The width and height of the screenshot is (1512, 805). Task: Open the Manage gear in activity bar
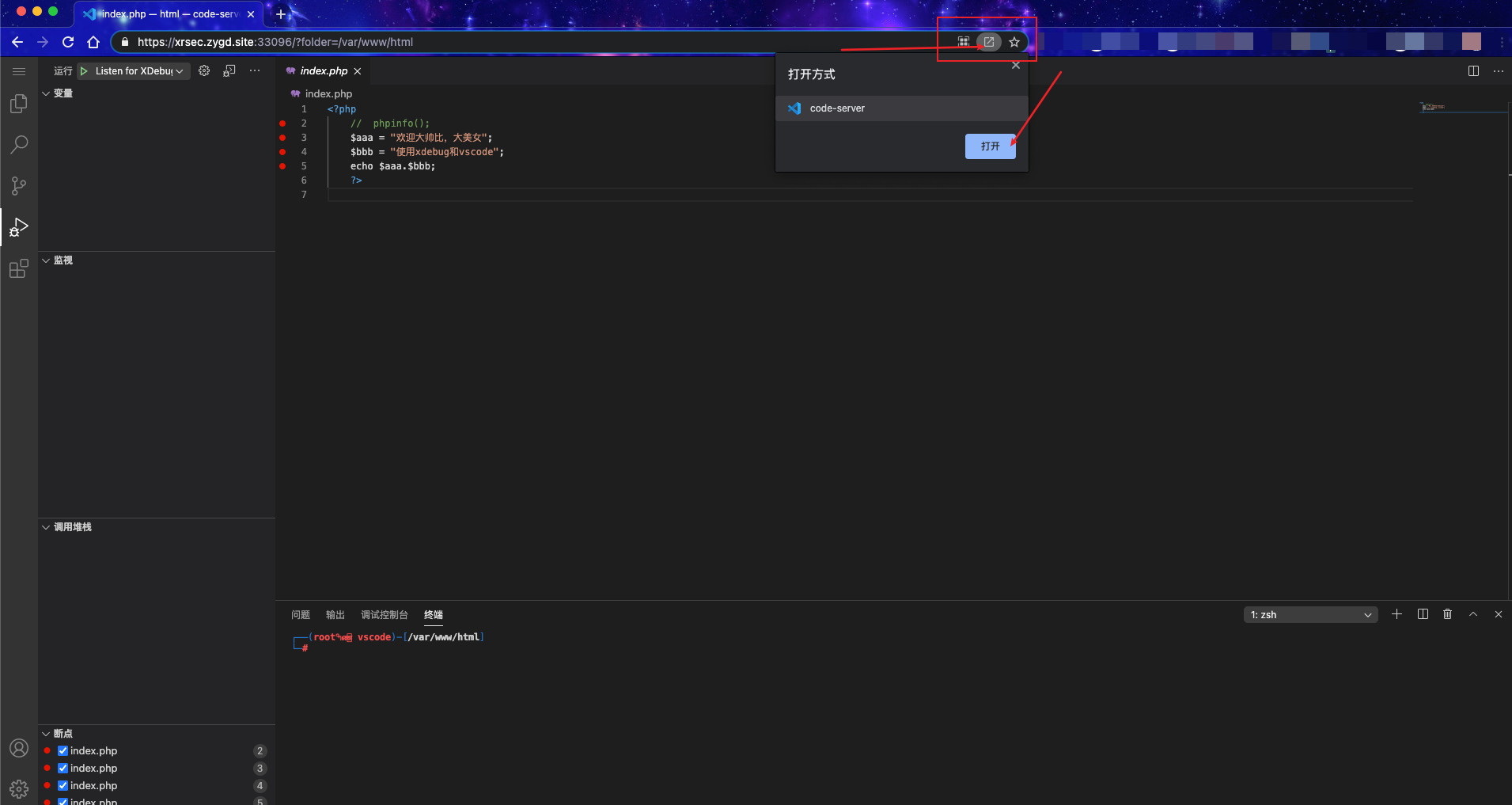click(19, 789)
